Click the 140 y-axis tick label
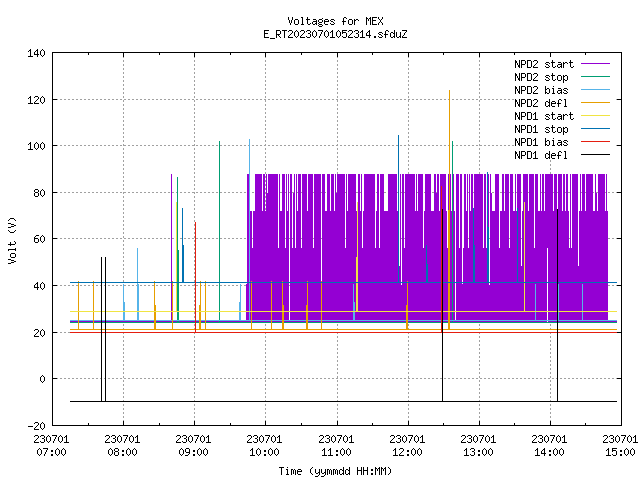Screen dimensions: 640x480 click(x=36, y=53)
